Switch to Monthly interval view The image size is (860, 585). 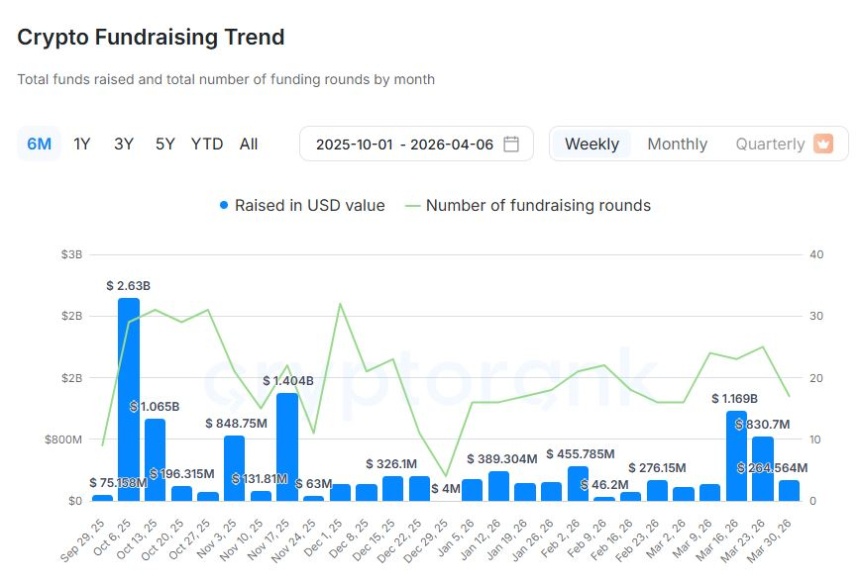tap(677, 144)
